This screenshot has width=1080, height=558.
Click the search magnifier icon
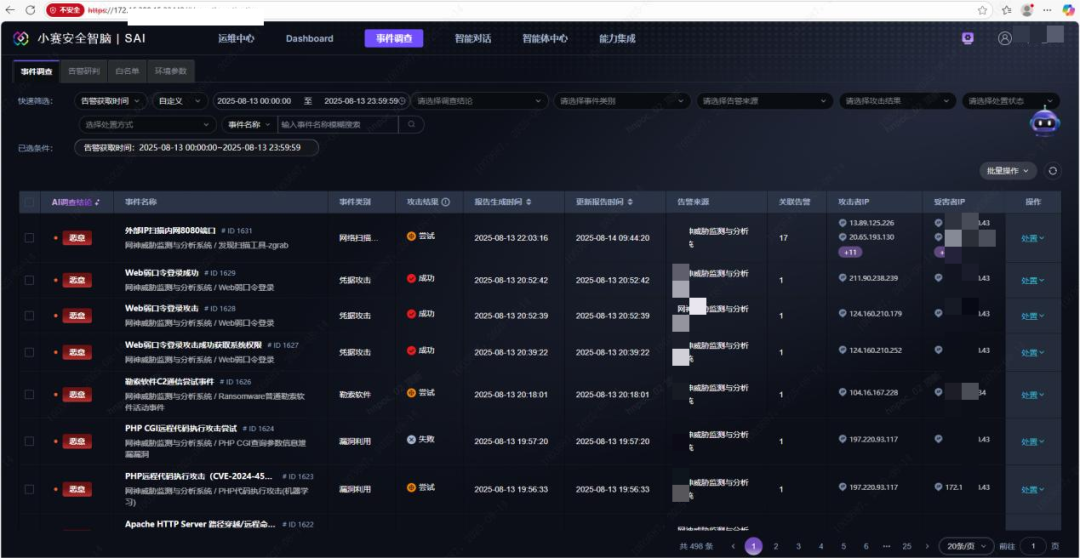tap(411, 125)
